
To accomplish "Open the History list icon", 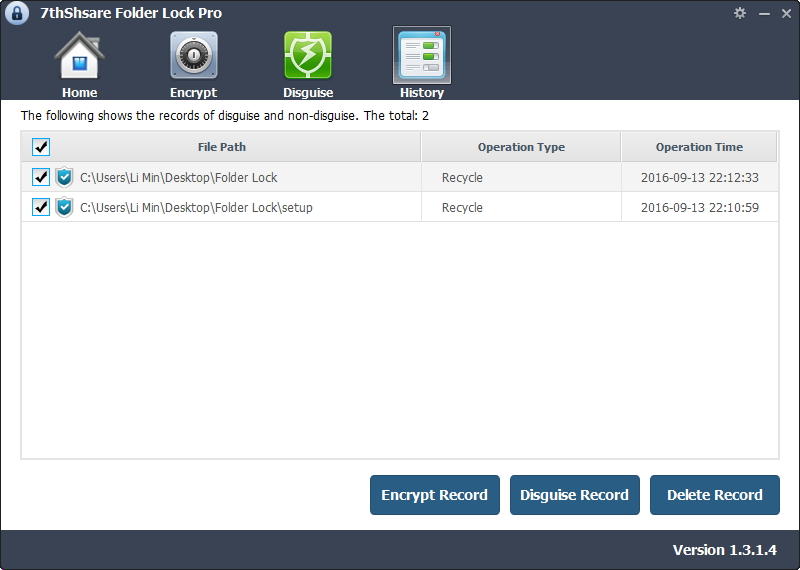I will (422, 55).
